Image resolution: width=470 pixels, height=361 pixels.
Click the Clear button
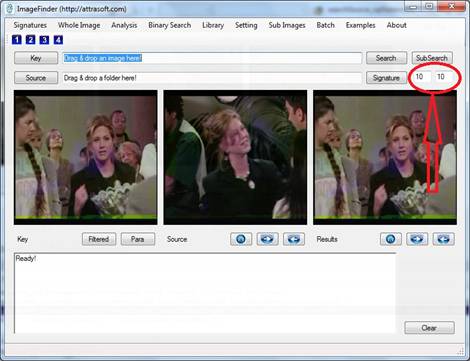click(x=429, y=328)
